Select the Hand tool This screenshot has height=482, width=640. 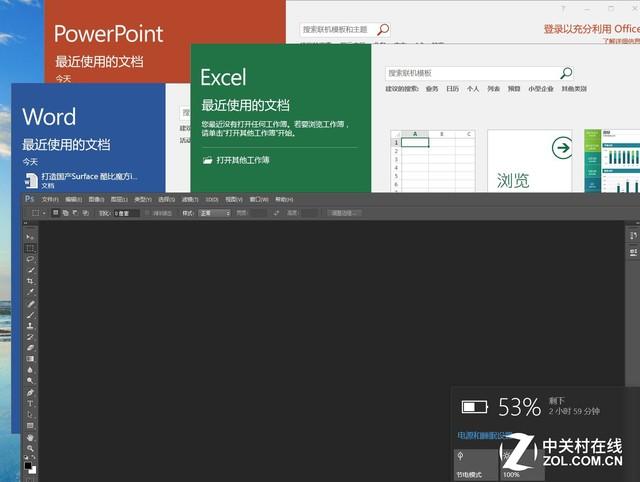click(x=30, y=437)
